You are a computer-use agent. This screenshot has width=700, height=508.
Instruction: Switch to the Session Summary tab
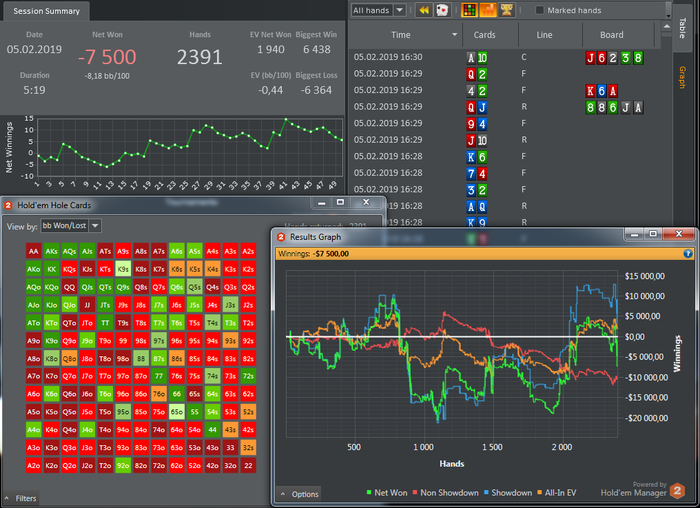[46, 11]
